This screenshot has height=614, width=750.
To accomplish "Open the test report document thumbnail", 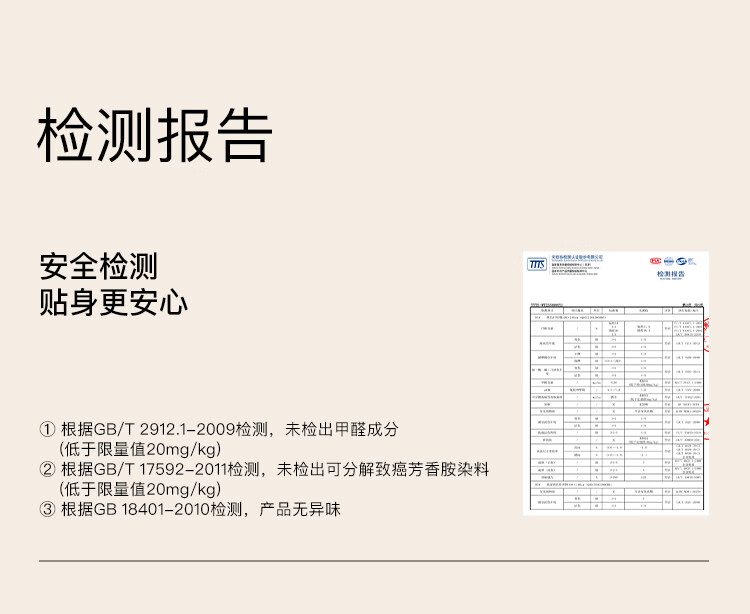I will [x=616, y=383].
